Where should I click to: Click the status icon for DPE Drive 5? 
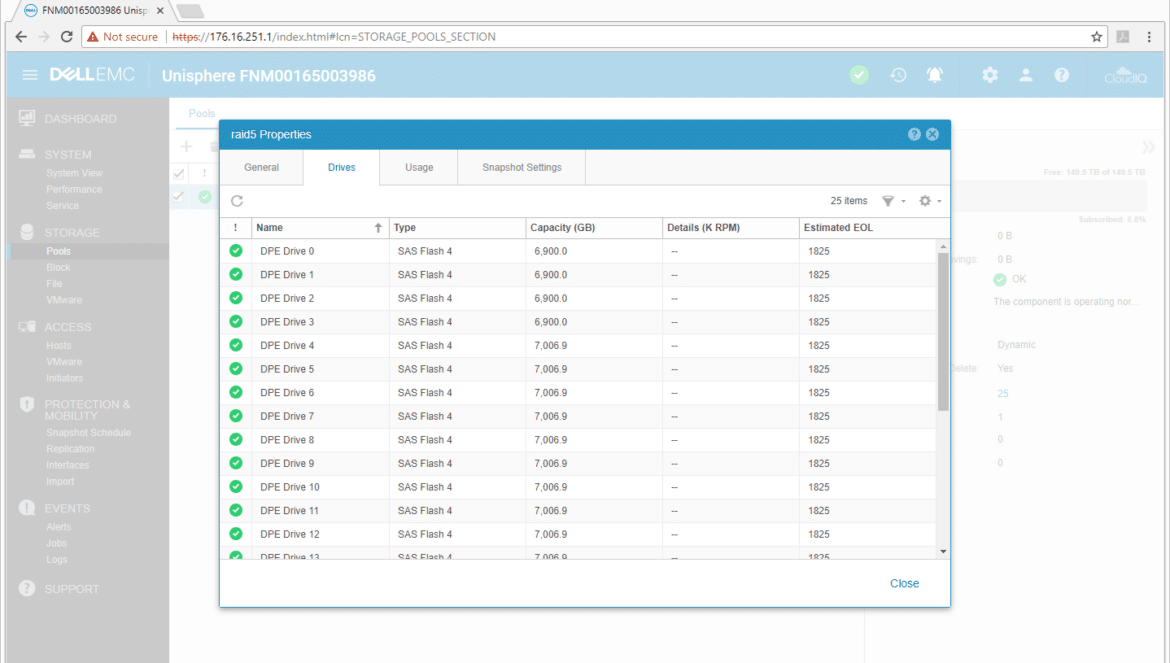[236, 368]
